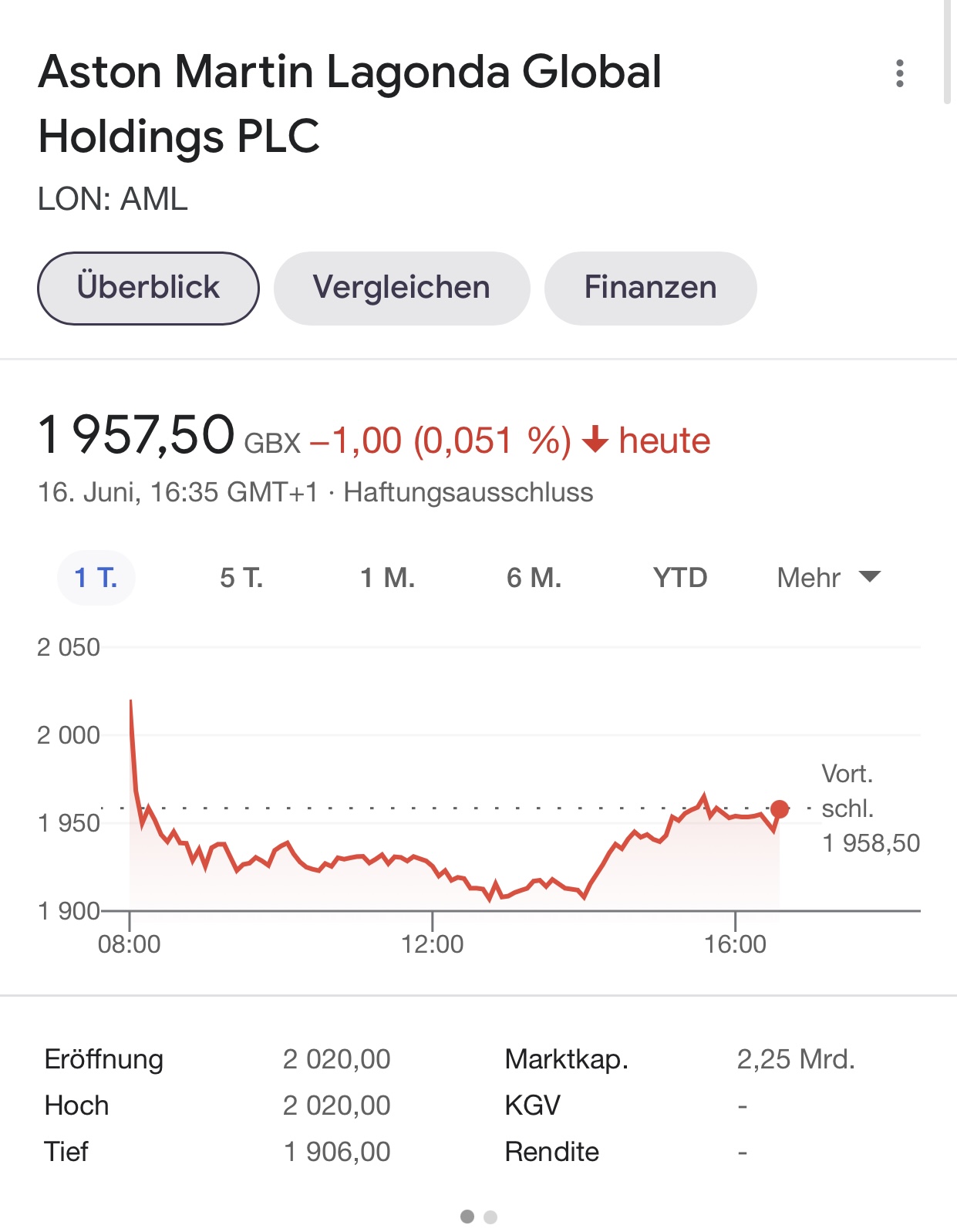The width and height of the screenshot is (957, 1232).
Task: Click the Marktkap. value 2,25 Mrd.
Action: 796,1059
